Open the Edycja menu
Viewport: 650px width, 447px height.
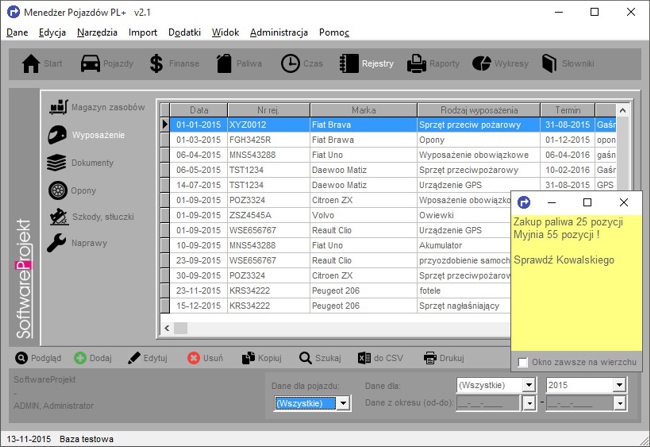tap(52, 32)
